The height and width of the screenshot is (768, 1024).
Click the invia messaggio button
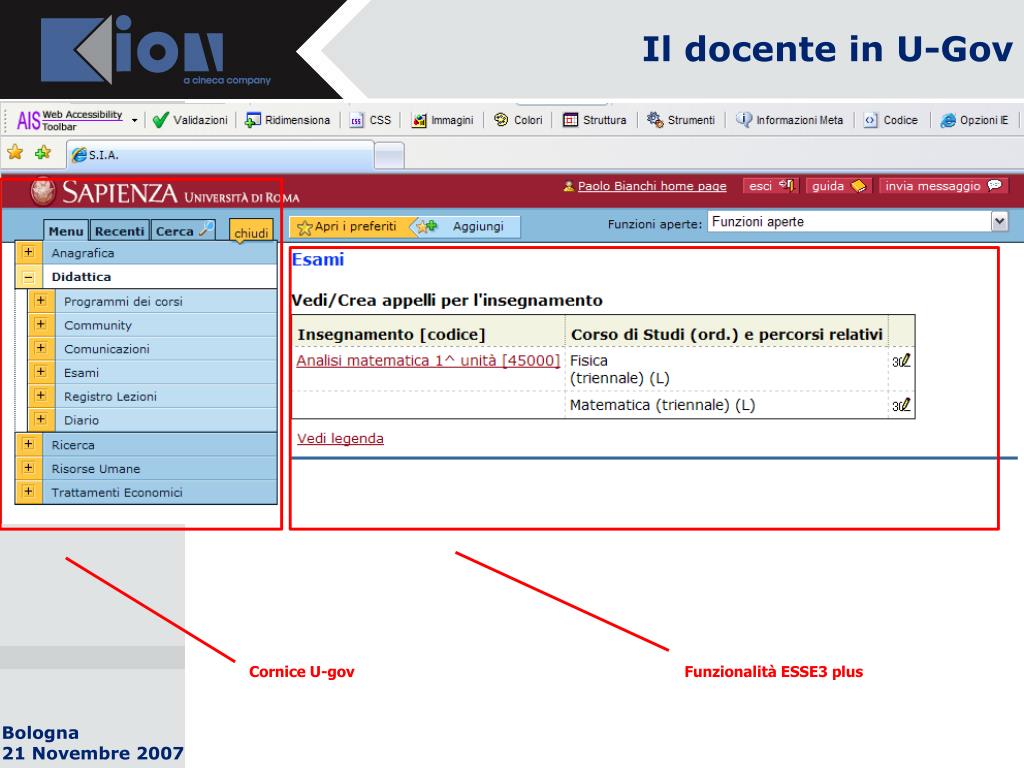click(943, 186)
